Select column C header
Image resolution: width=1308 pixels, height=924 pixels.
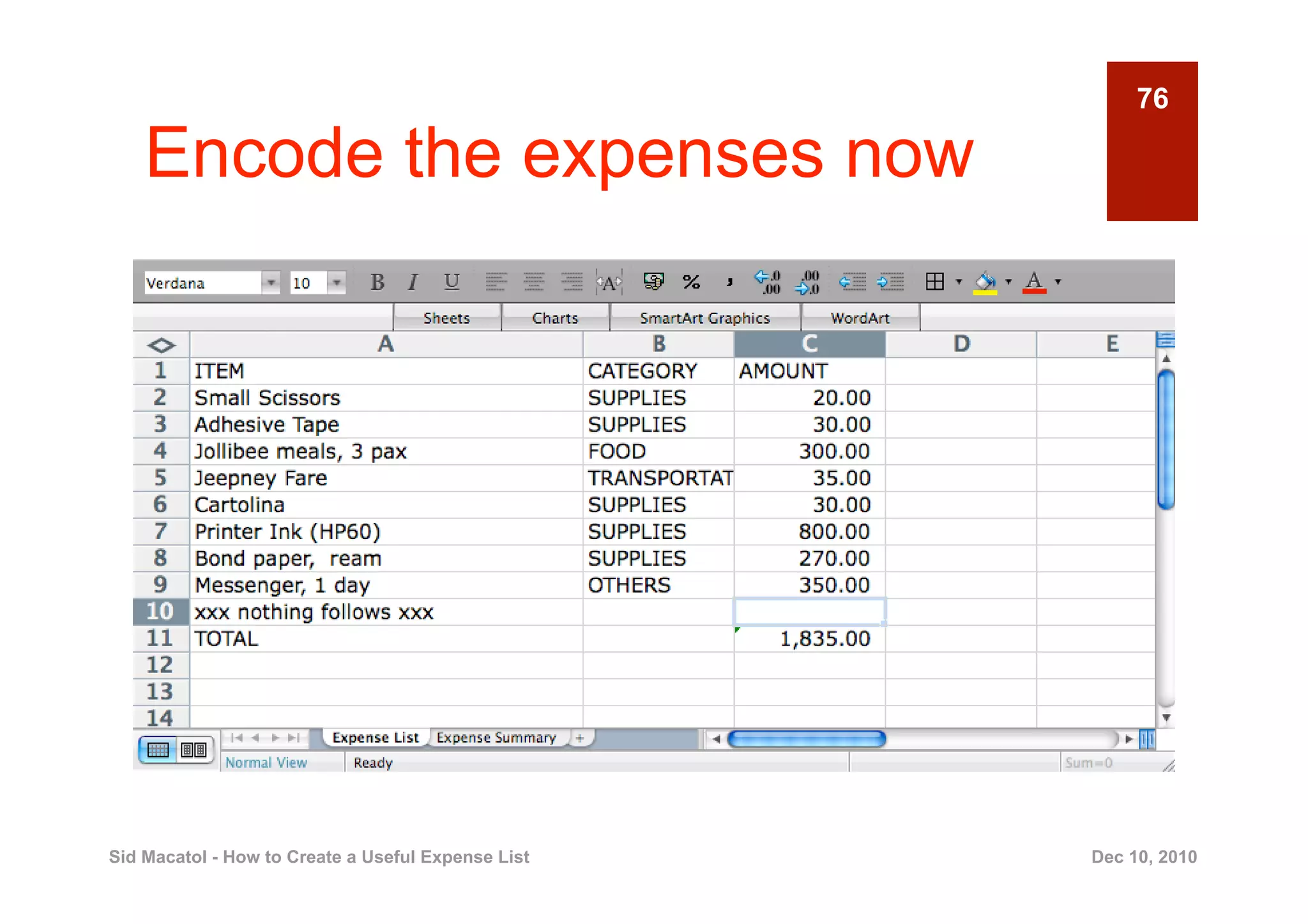tap(810, 344)
